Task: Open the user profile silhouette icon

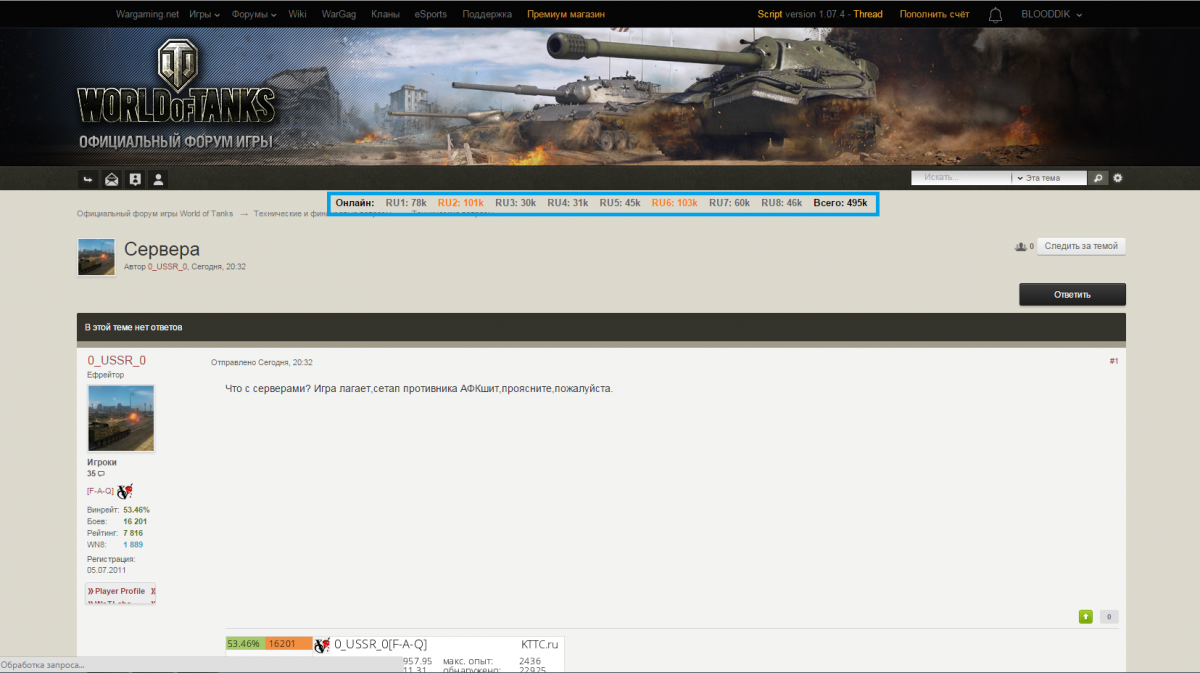Action: click(x=158, y=179)
